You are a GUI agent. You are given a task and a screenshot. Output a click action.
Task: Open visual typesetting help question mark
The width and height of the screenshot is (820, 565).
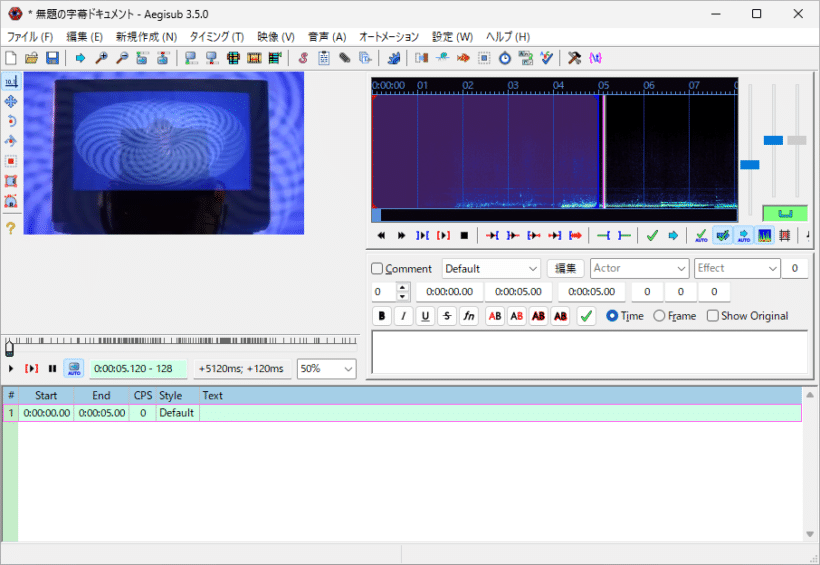coord(11,228)
